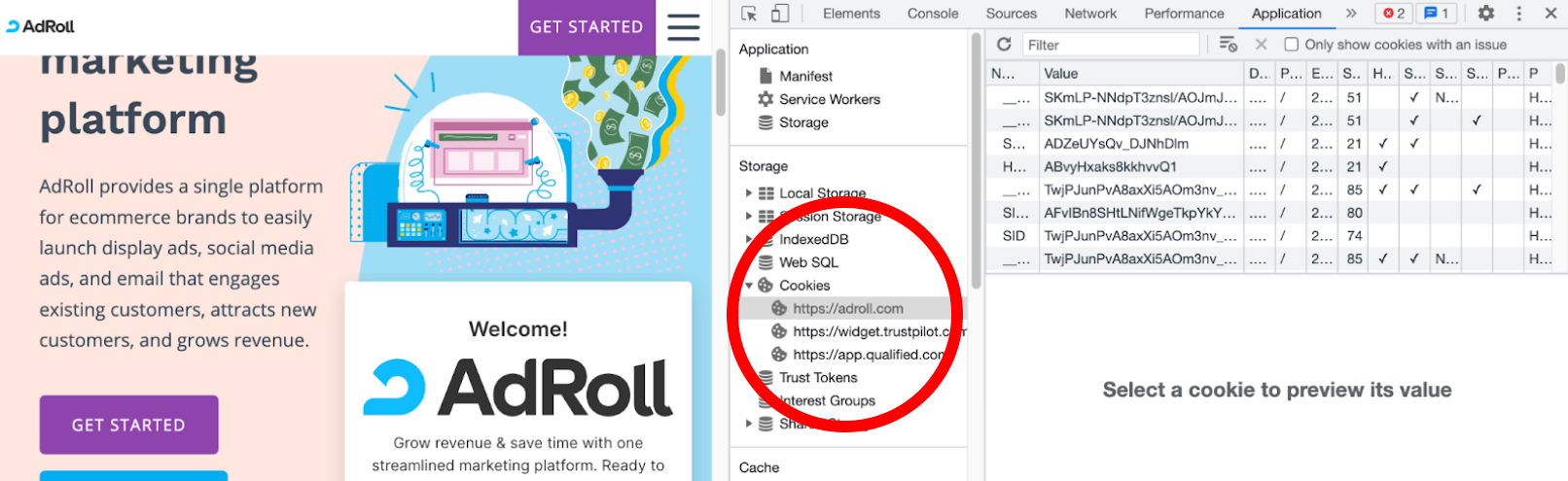The width and height of the screenshot is (1568, 481).
Task: Expand the Session Storage tree node
Action: [x=748, y=216]
